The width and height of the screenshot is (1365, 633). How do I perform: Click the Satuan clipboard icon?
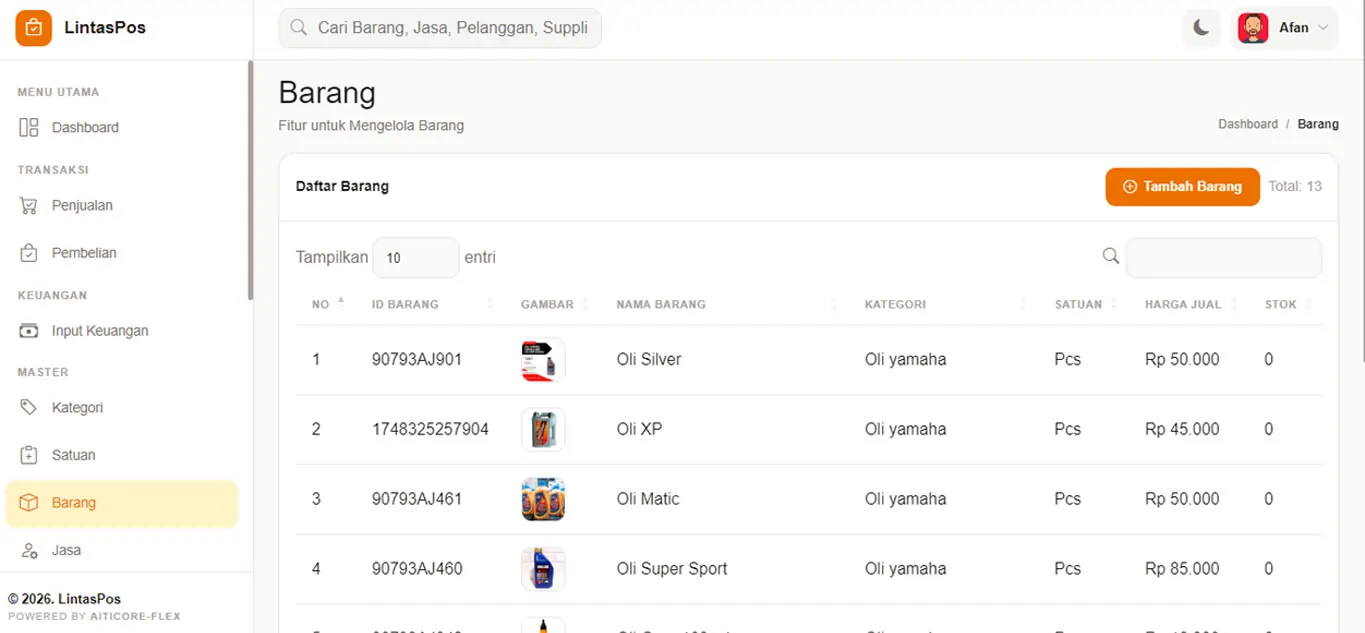tap(29, 455)
